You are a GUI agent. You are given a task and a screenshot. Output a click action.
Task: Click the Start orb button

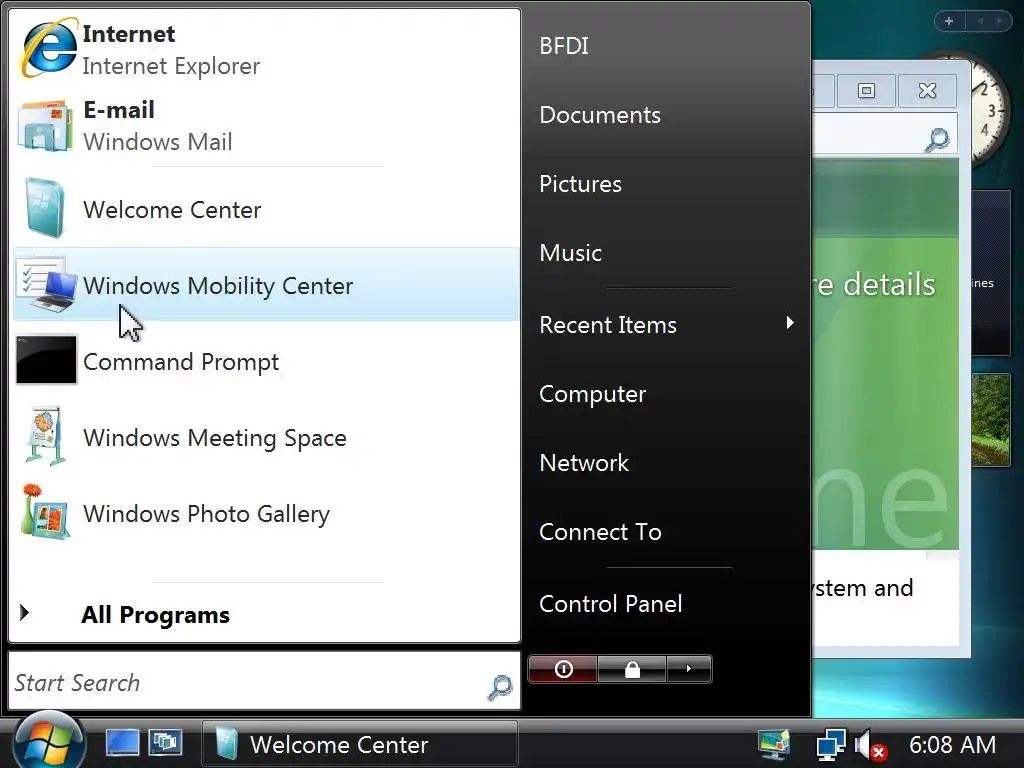[48, 741]
